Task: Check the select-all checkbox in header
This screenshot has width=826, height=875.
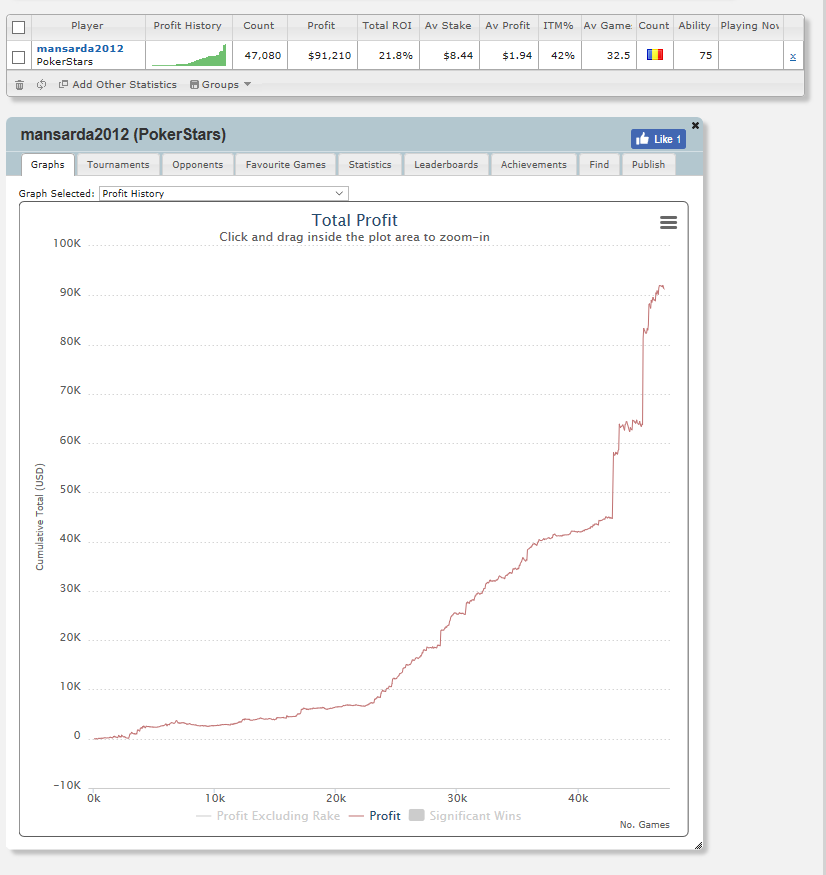Action: 18,27
